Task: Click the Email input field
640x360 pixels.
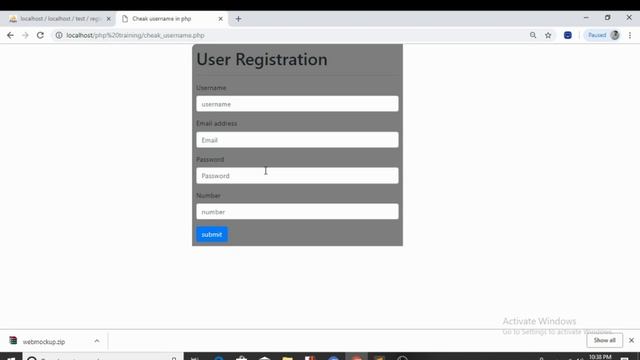Action: pyautogui.click(x=297, y=140)
